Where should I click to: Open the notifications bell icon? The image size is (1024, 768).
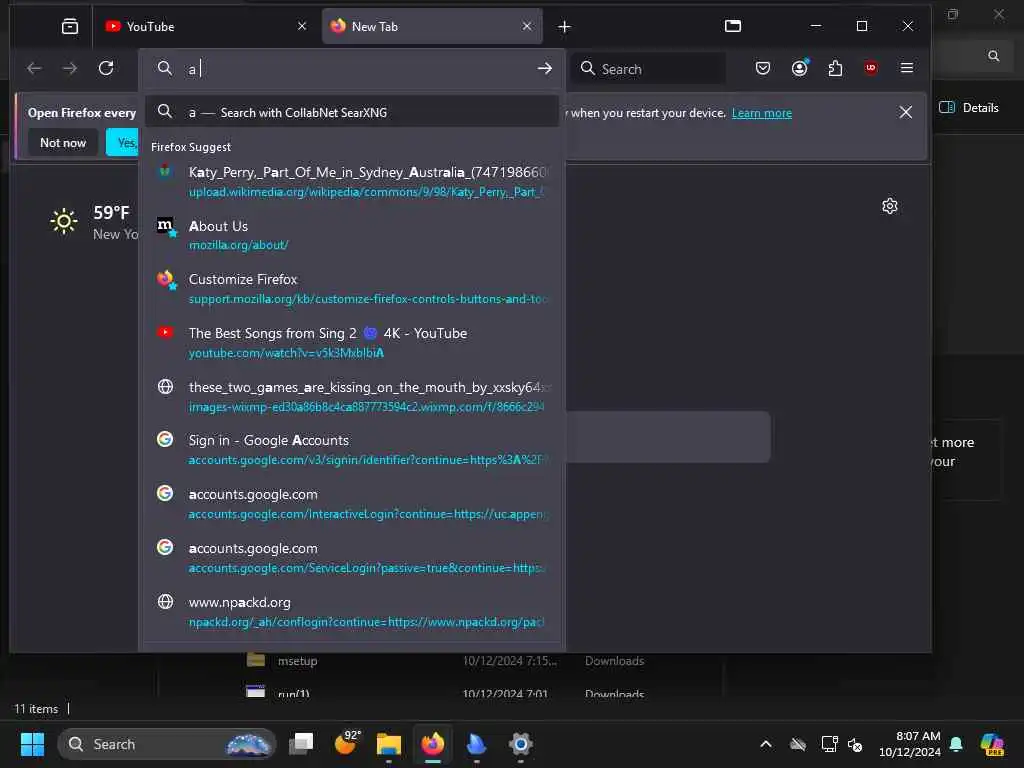[956, 744]
